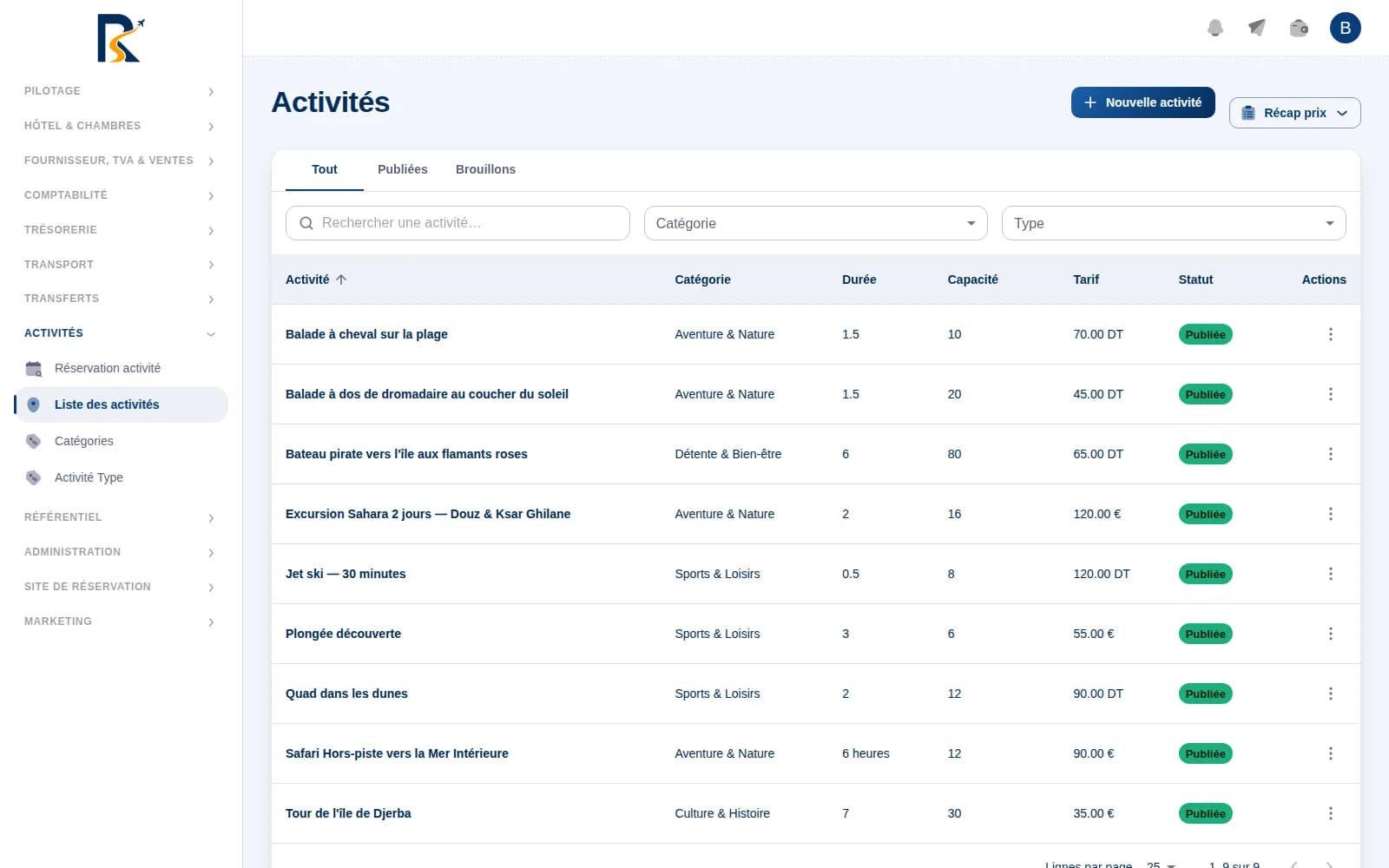Select the Tout tab
The image size is (1389, 868).
pyautogui.click(x=325, y=169)
